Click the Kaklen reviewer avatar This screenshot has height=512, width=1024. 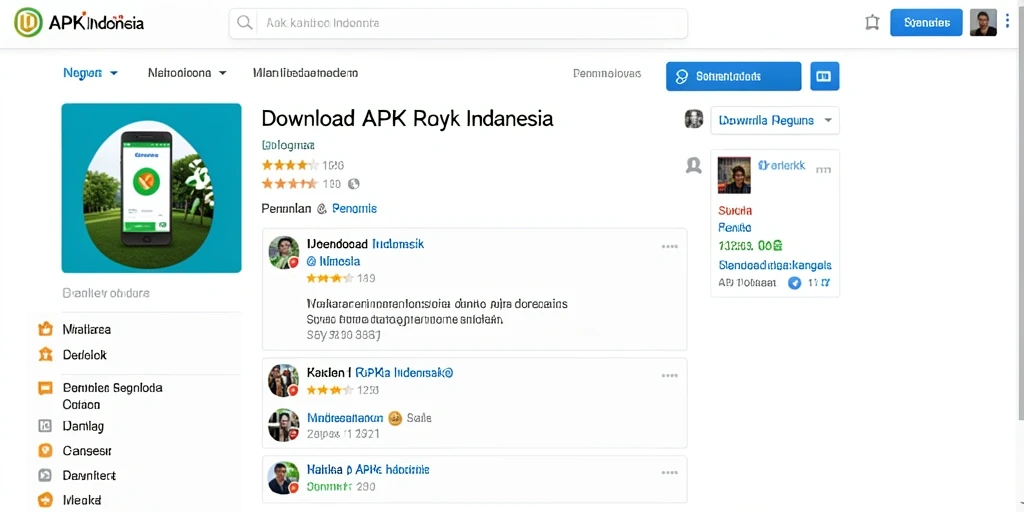click(x=283, y=380)
